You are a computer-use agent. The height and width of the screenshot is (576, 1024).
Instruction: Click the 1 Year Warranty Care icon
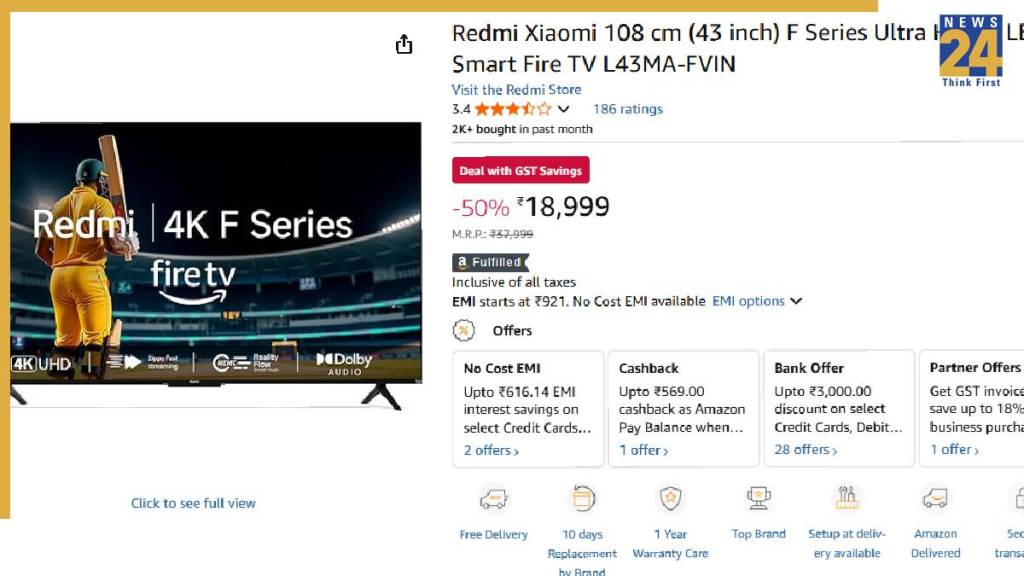point(670,498)
